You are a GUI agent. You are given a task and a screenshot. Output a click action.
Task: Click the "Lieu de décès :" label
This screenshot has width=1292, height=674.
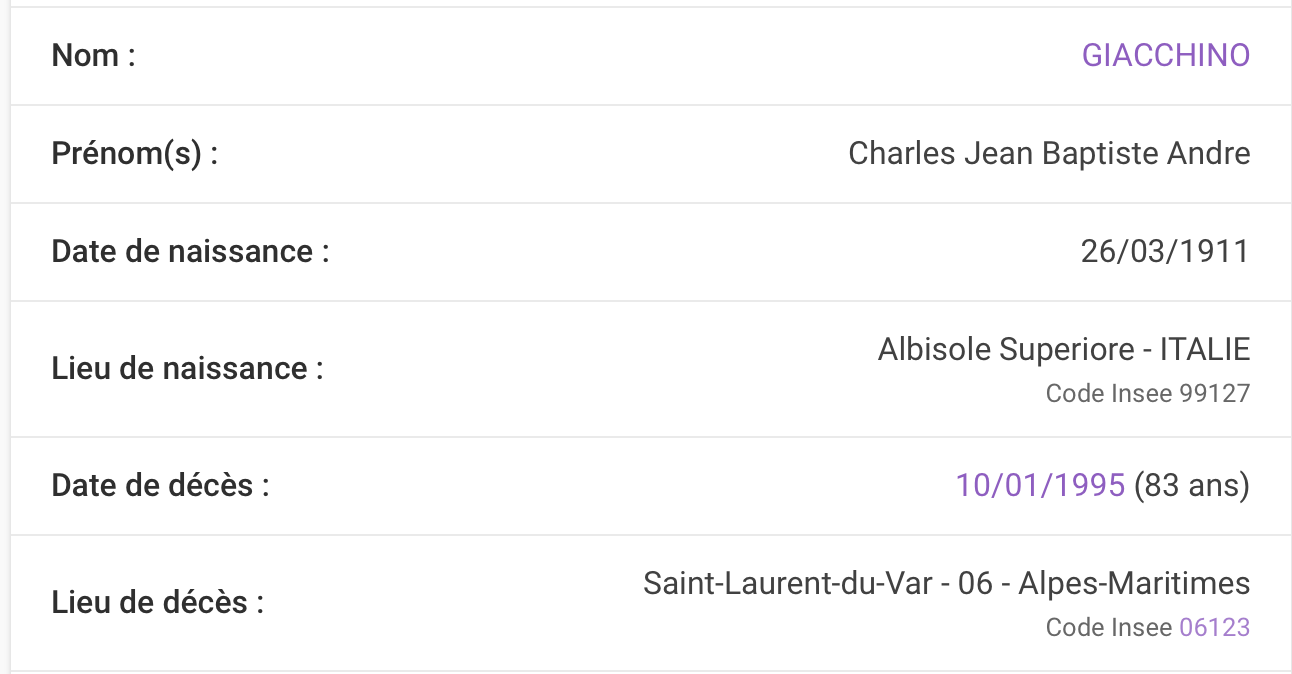click(157, 603)
